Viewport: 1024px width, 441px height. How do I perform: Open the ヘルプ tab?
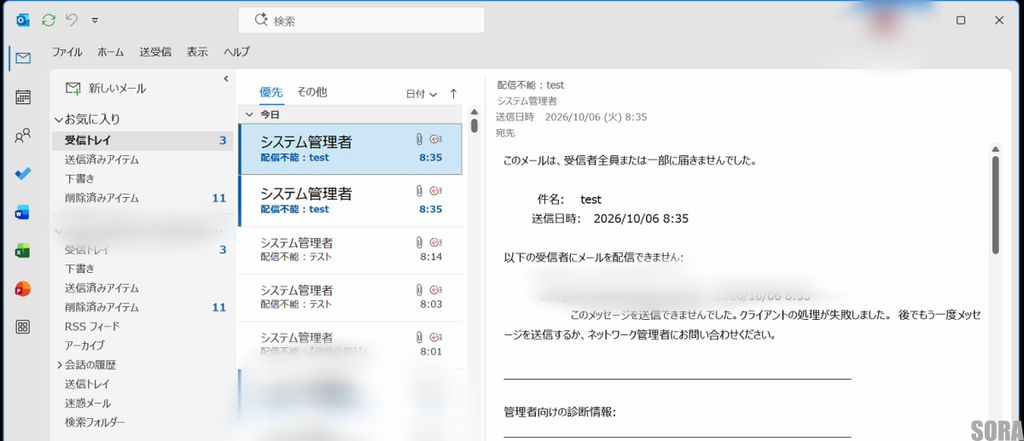[x=236, y=52]
